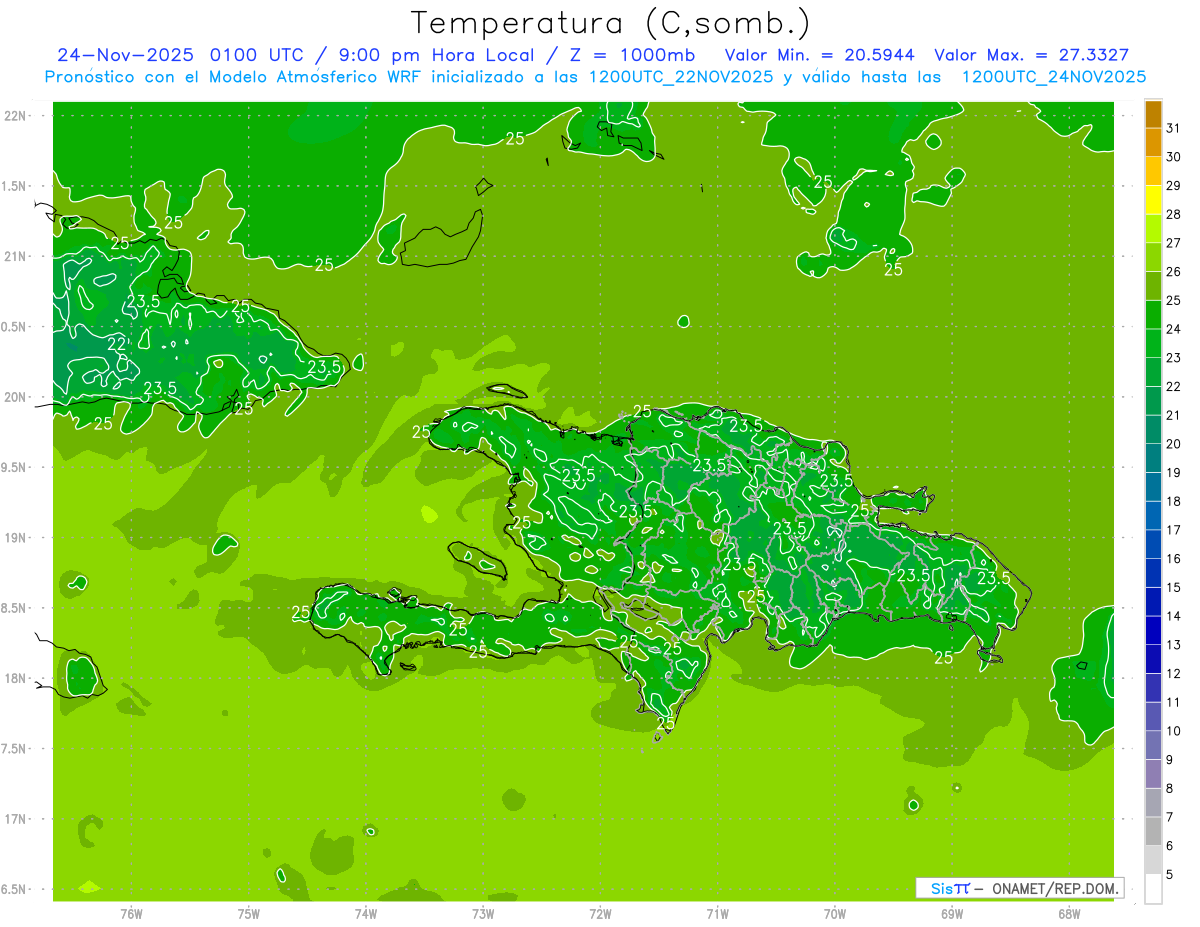Select the dark orange swatch above 31

[1153, 114]
